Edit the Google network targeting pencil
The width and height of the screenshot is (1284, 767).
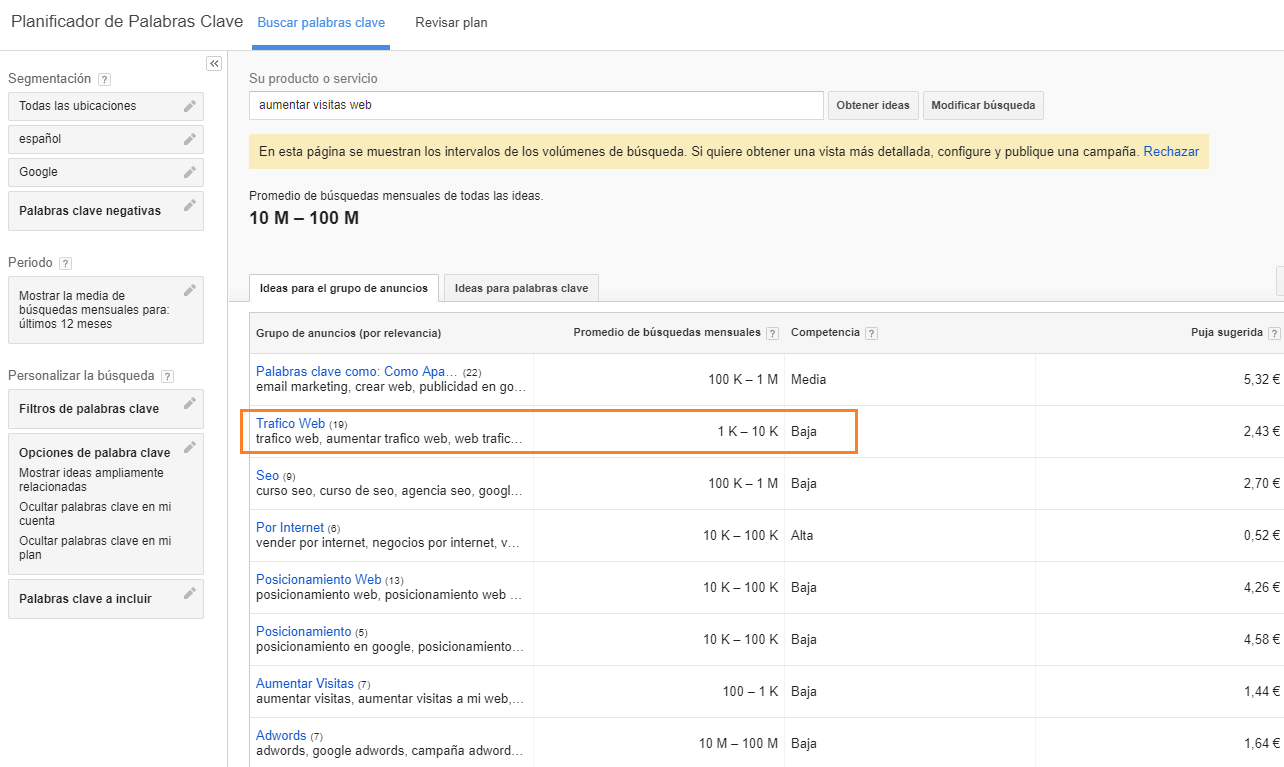tap(190, 172)
